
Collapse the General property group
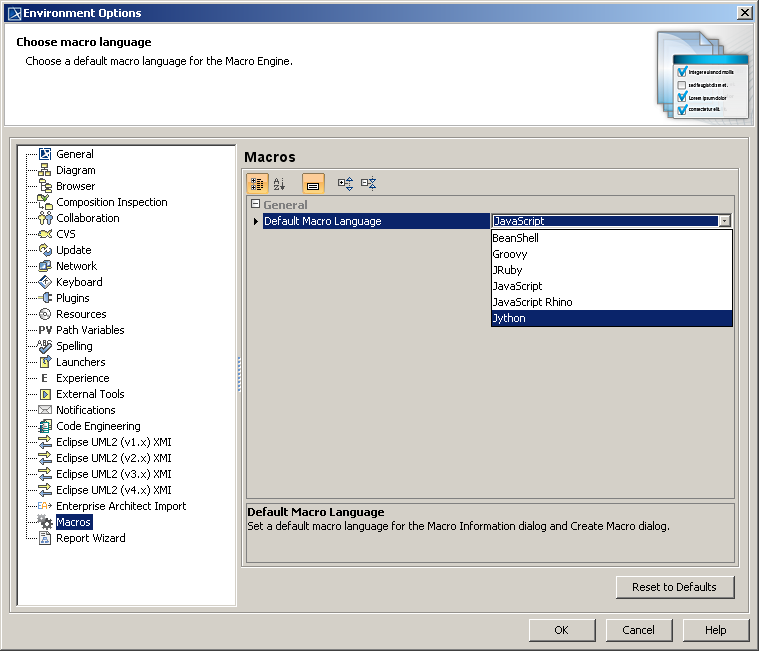256,205
